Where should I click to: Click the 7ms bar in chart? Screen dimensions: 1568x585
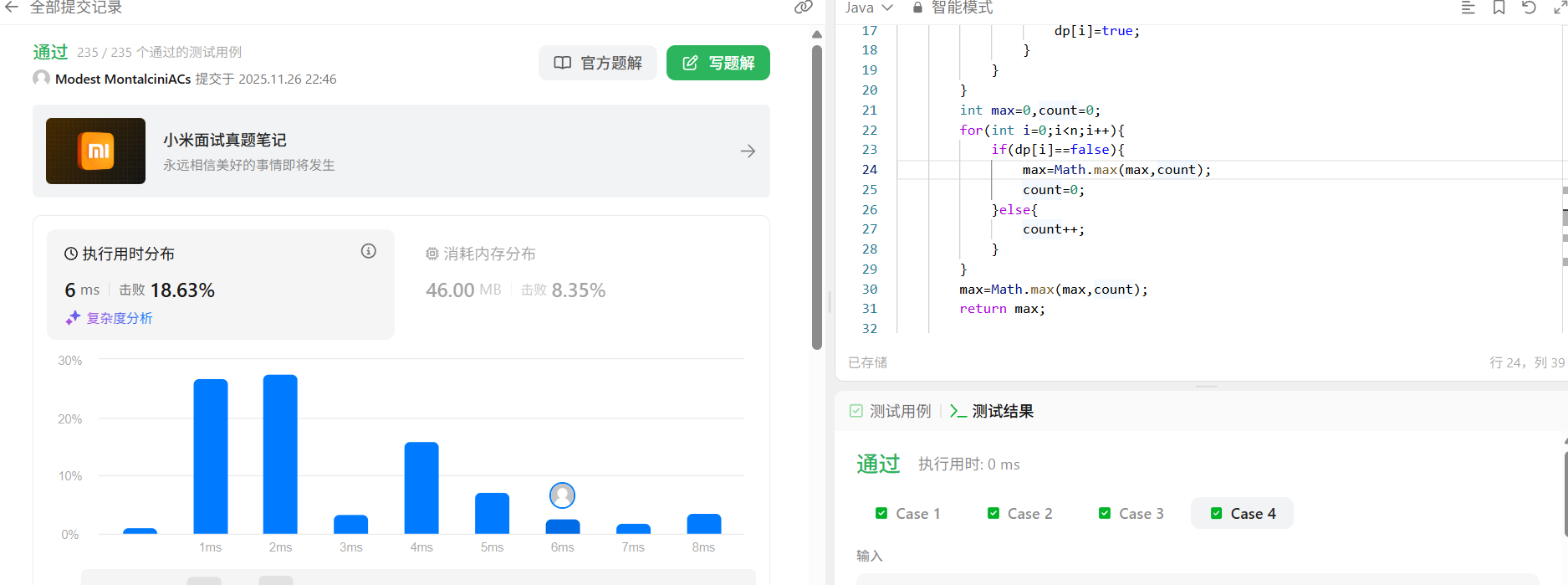click(633, 529)
